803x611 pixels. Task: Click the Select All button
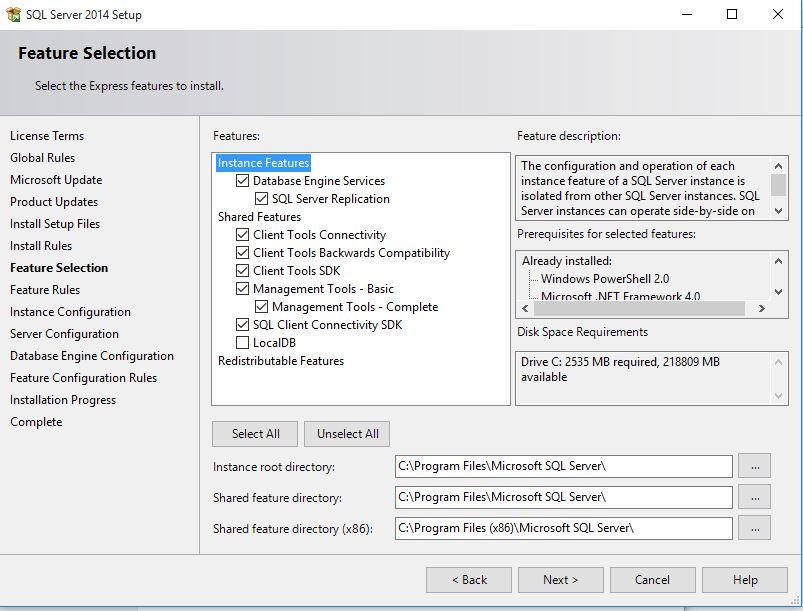pyautogui.click(x=255, y=434)
